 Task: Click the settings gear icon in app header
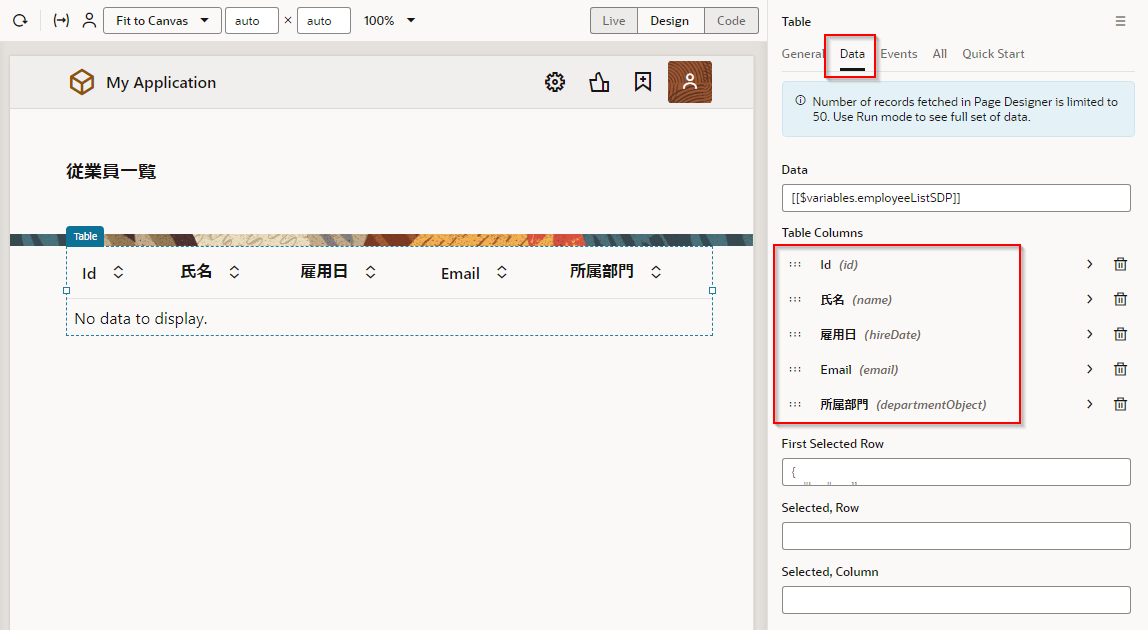pyautogui.click(x=555, y=83)
